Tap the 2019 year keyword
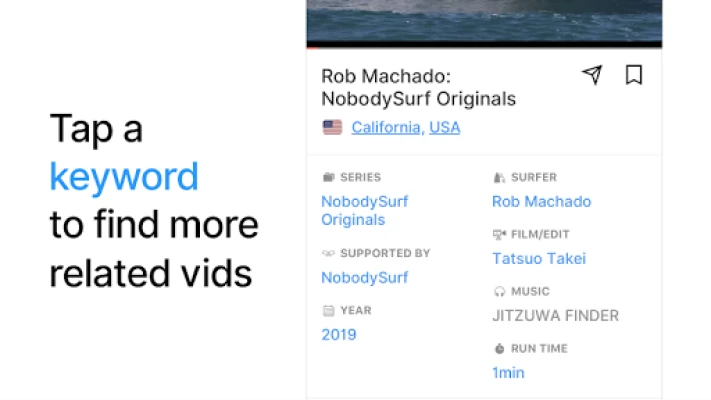711x400 pixels. [x=339, y=335]
